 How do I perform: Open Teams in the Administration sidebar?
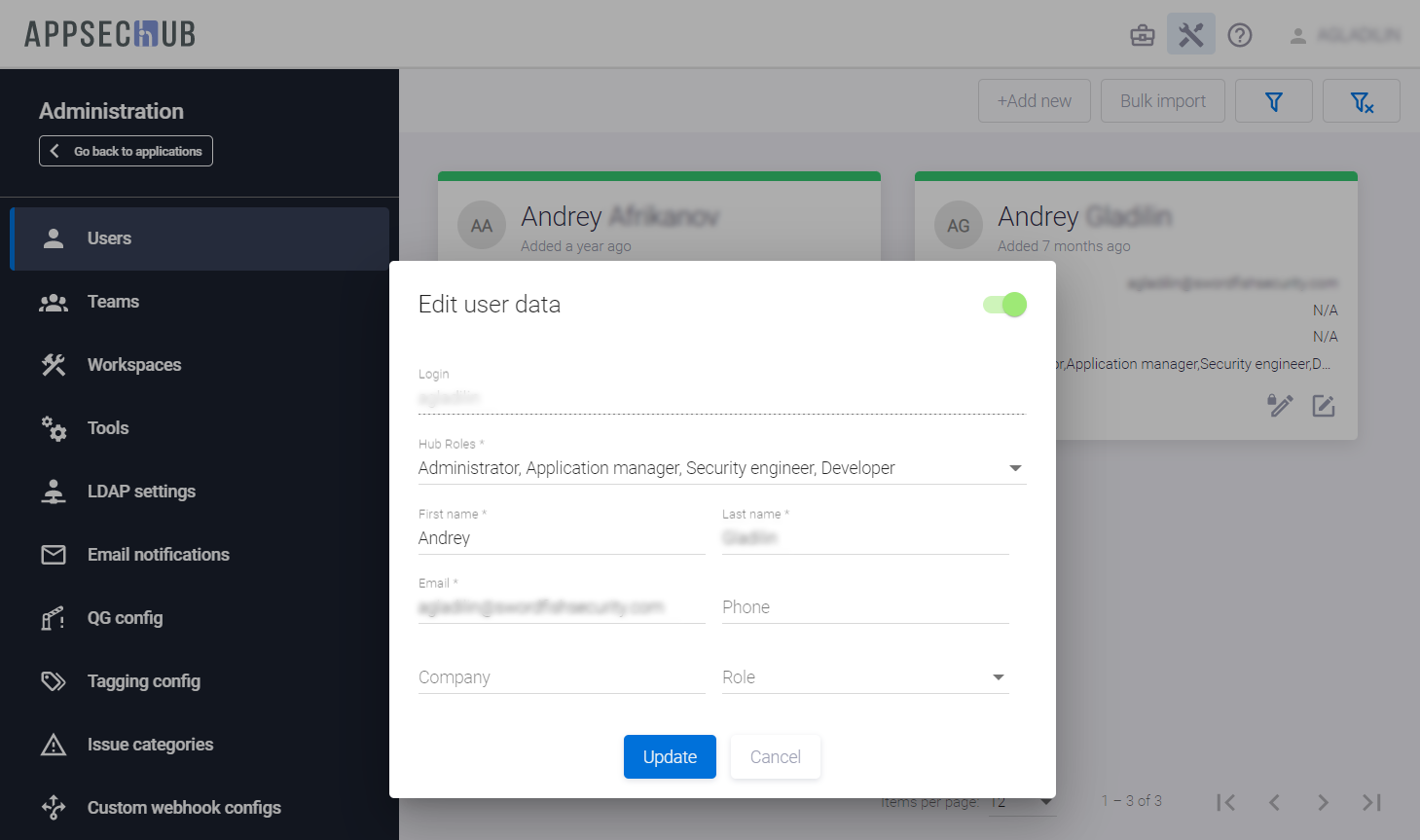(x=113, y=302)
